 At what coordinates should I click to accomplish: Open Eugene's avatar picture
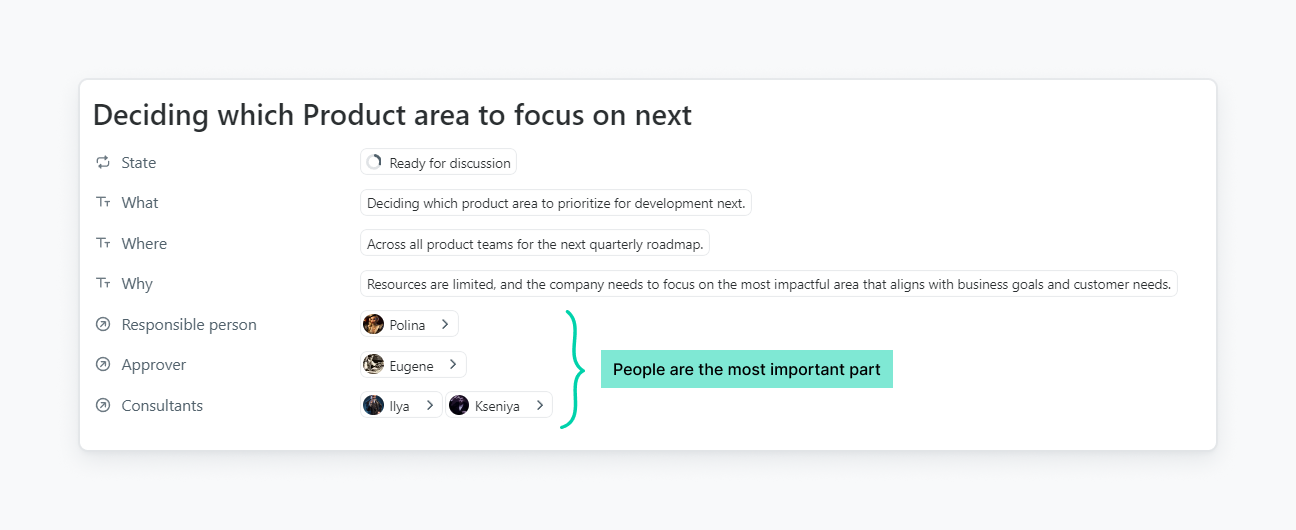(x=374, y=365)
